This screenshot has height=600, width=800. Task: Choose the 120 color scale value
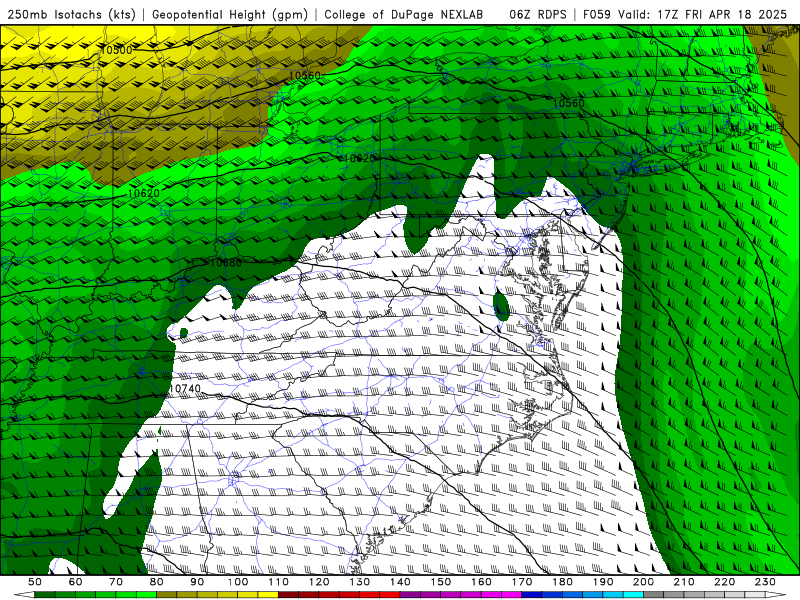point(319,582)
